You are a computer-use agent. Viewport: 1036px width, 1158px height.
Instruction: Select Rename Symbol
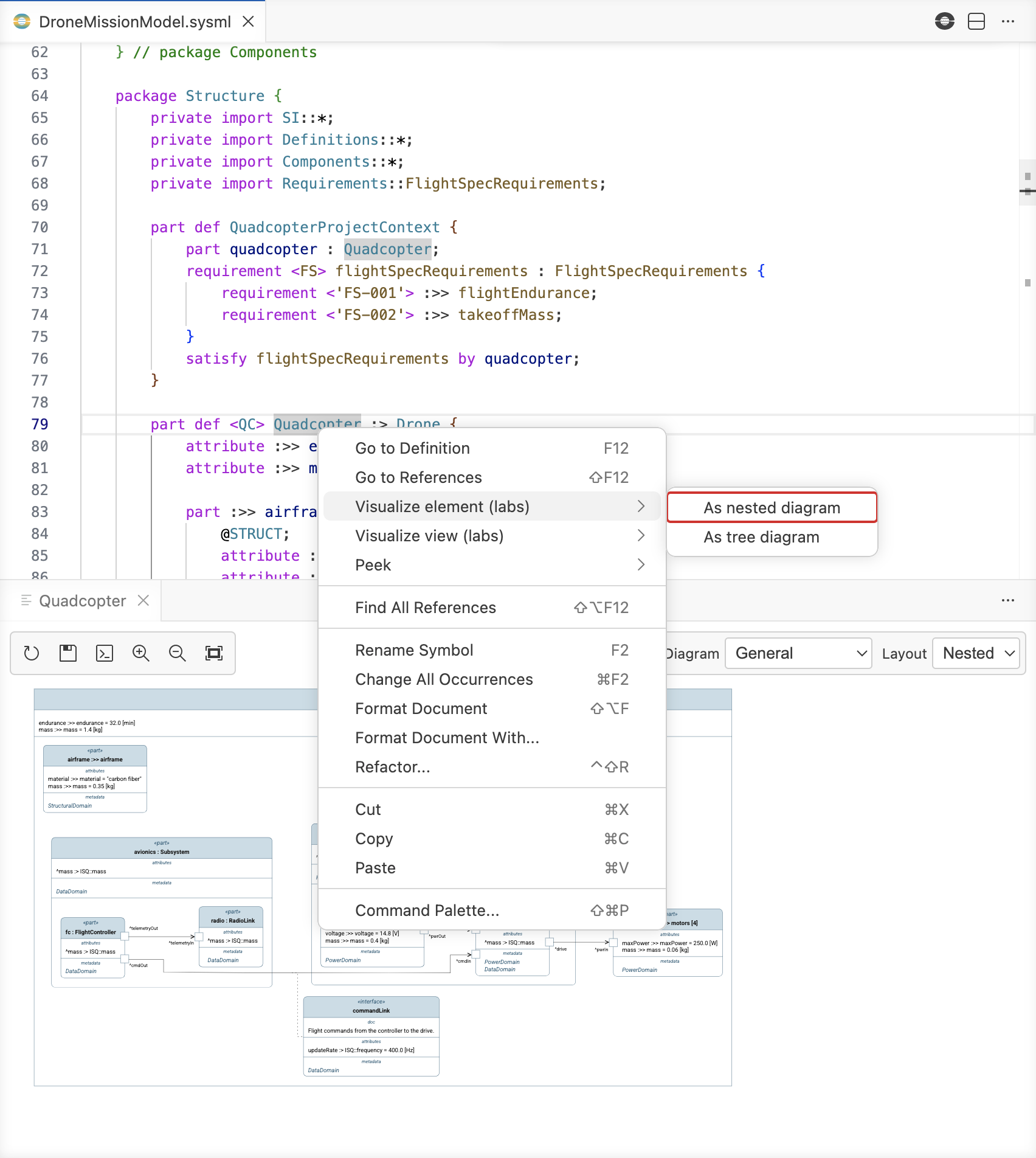(x=492, y=650)
